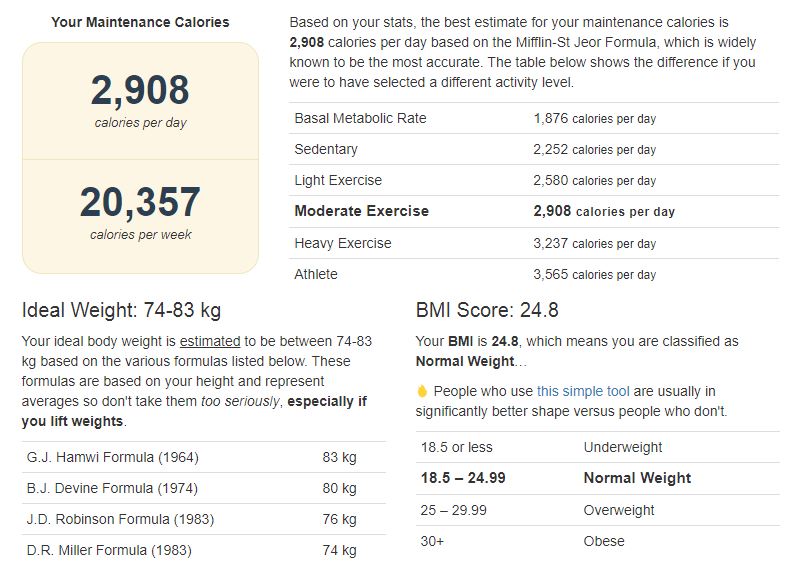The width and height of the screenshot is (804, 576).
Task: Select the Moderate Exercise row label
Action: 361,211
